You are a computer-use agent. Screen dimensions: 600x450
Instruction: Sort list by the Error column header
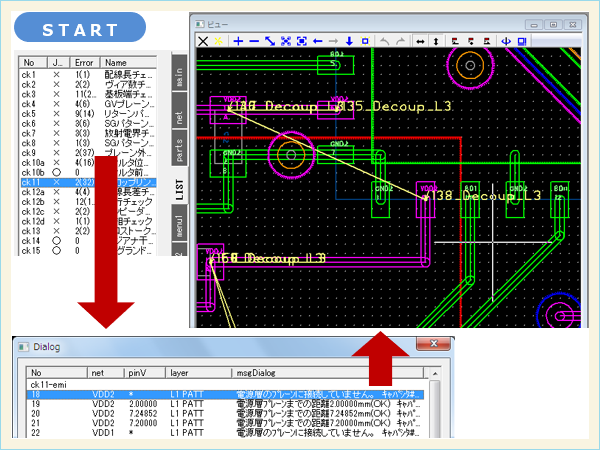(86, 62)
